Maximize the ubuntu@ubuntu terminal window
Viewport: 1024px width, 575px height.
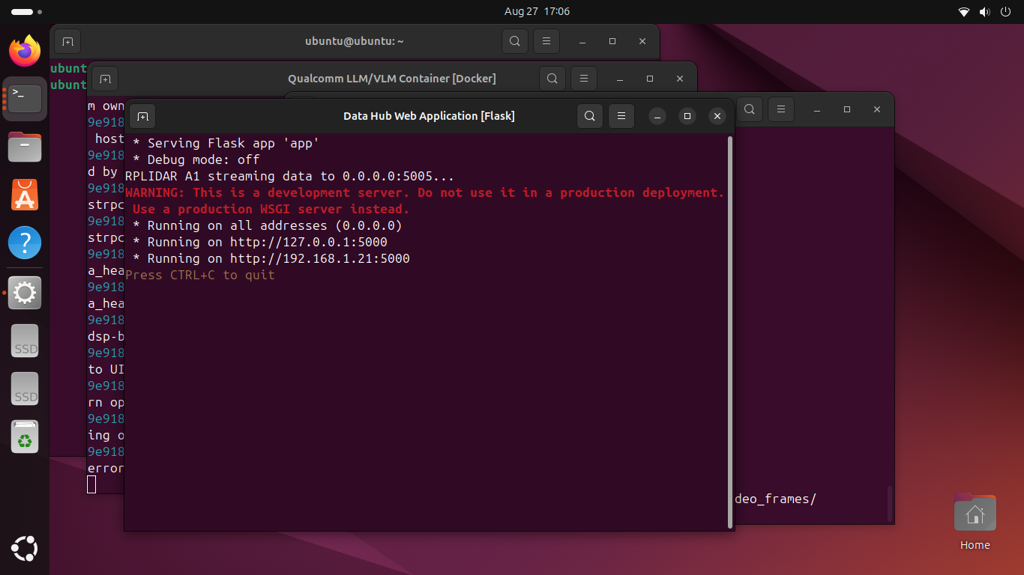(613, 41)
